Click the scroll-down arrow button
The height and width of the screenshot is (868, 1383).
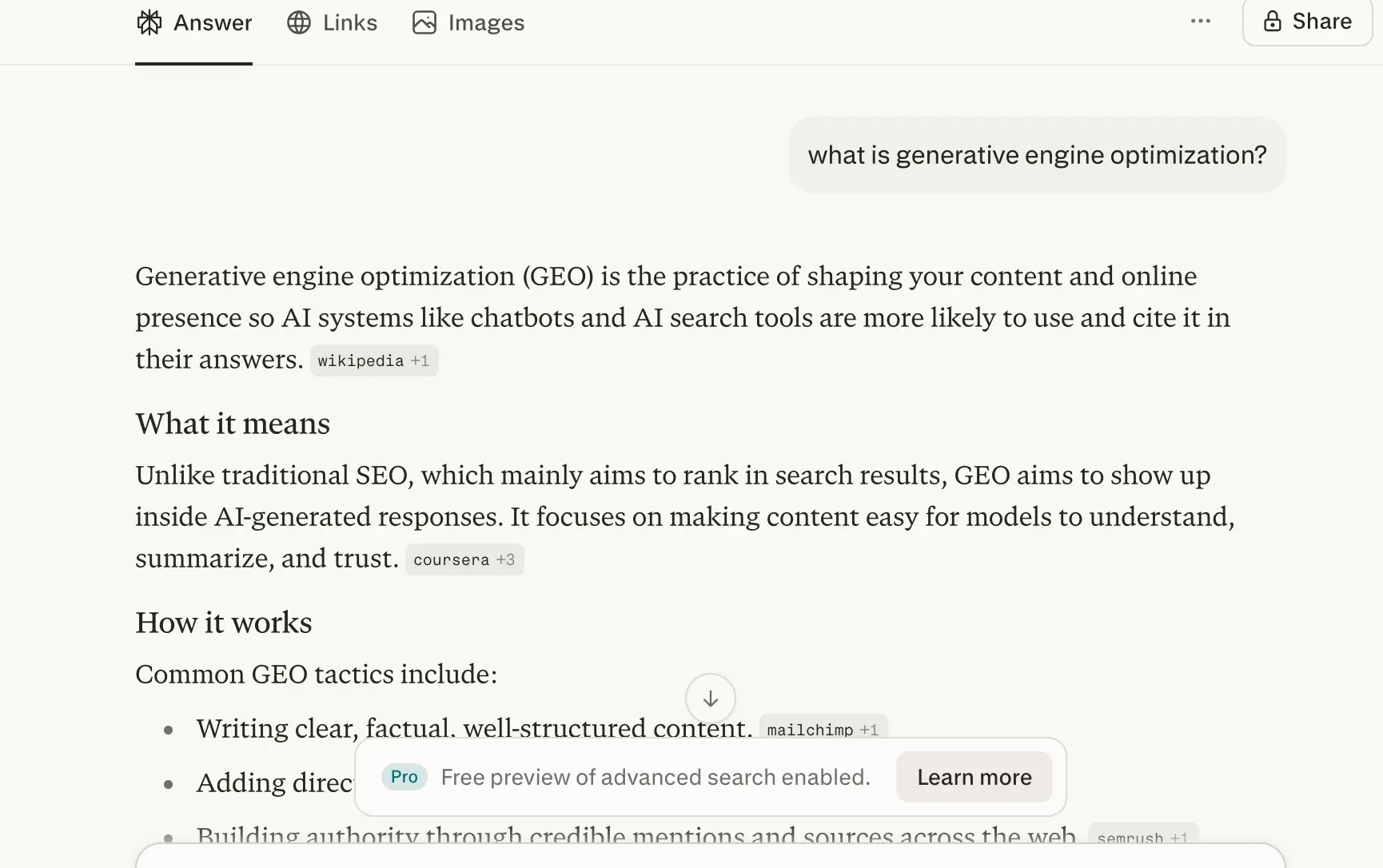[710, 699]
